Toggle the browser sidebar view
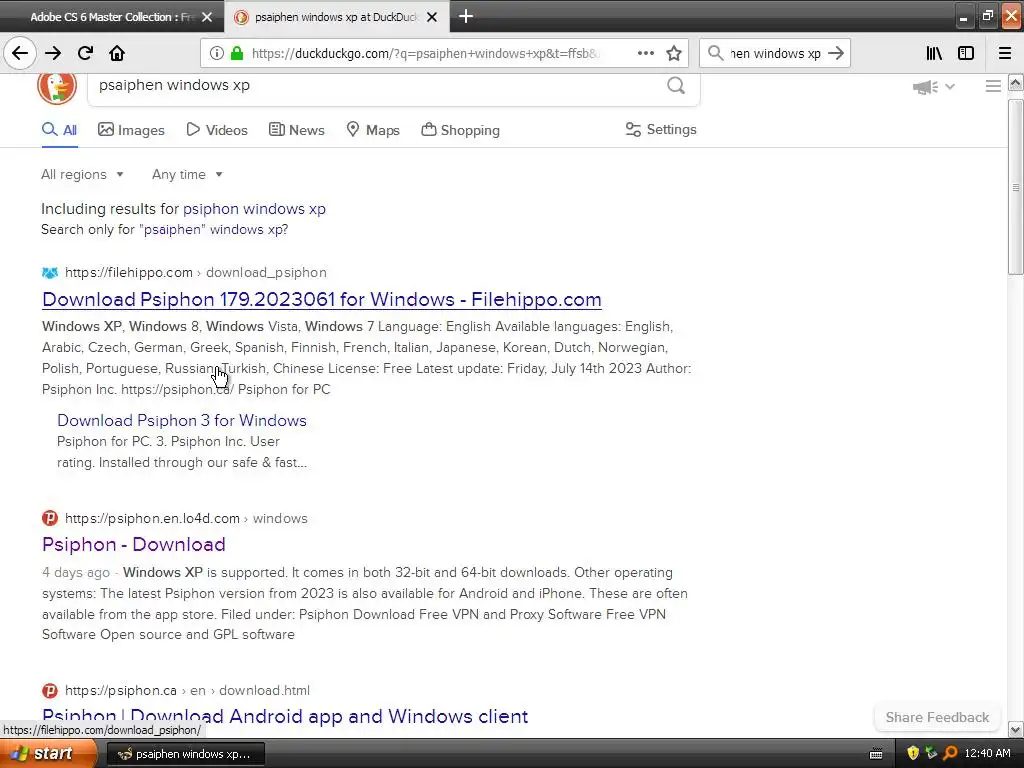The width and height of the screenshot is (1024, 768). [x=966, y=53]
